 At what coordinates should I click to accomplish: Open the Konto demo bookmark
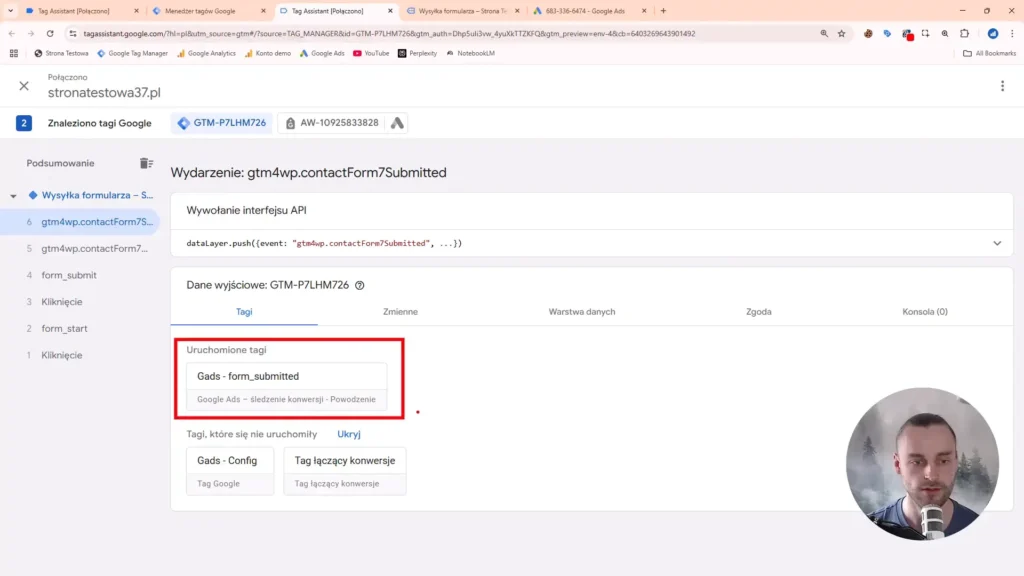267,54
